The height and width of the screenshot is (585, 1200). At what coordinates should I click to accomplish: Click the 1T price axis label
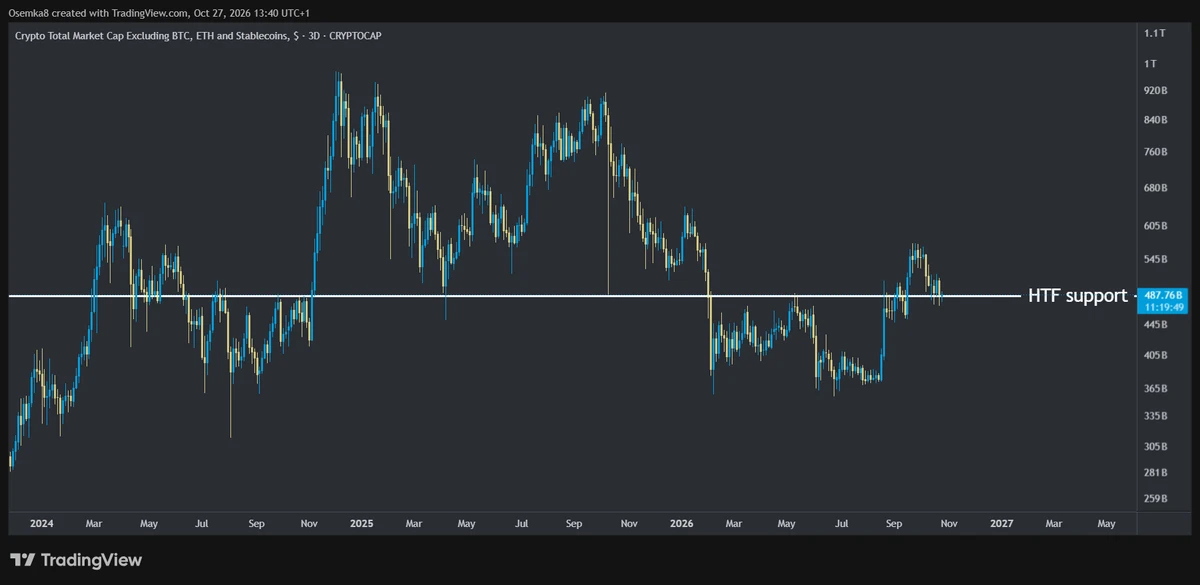tap(1151, 63)
